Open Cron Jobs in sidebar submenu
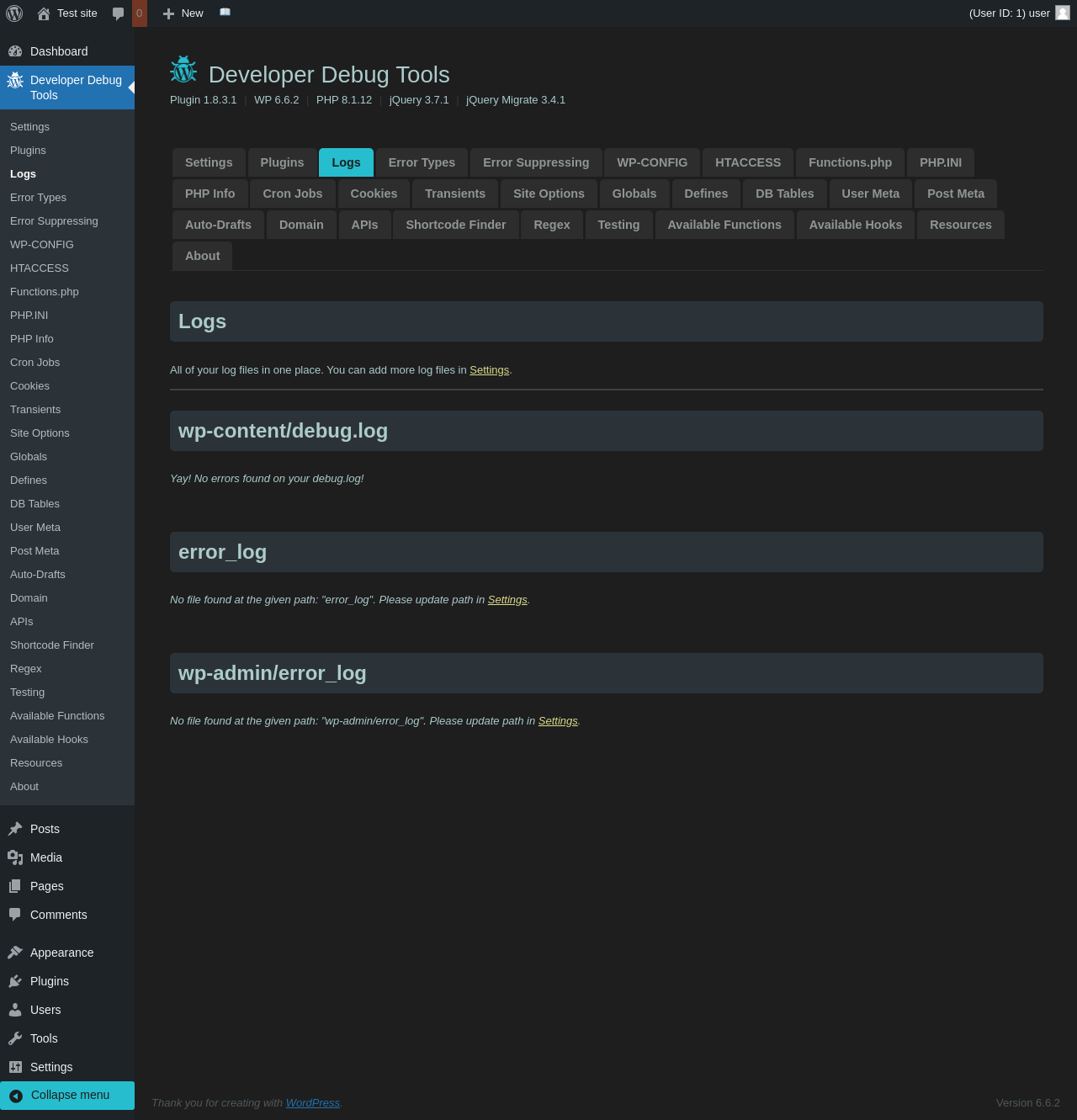This screenshot has height=1120, width=1077. [x=35, y=363]
